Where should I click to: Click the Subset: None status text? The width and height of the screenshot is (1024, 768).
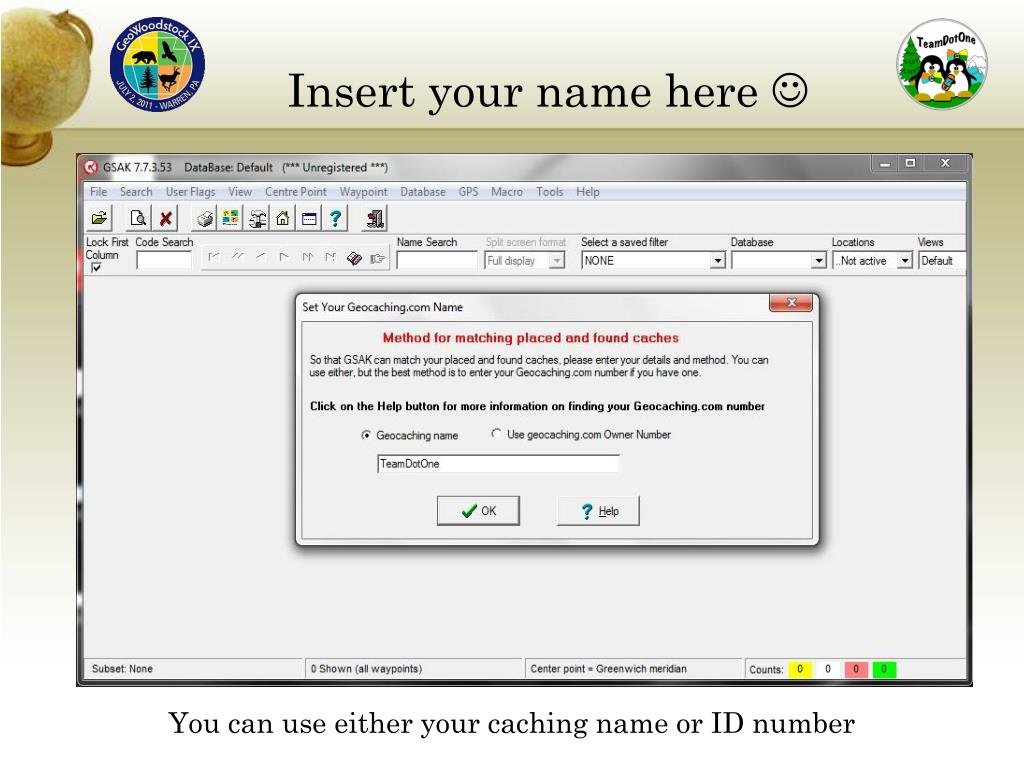pos(122,669)
